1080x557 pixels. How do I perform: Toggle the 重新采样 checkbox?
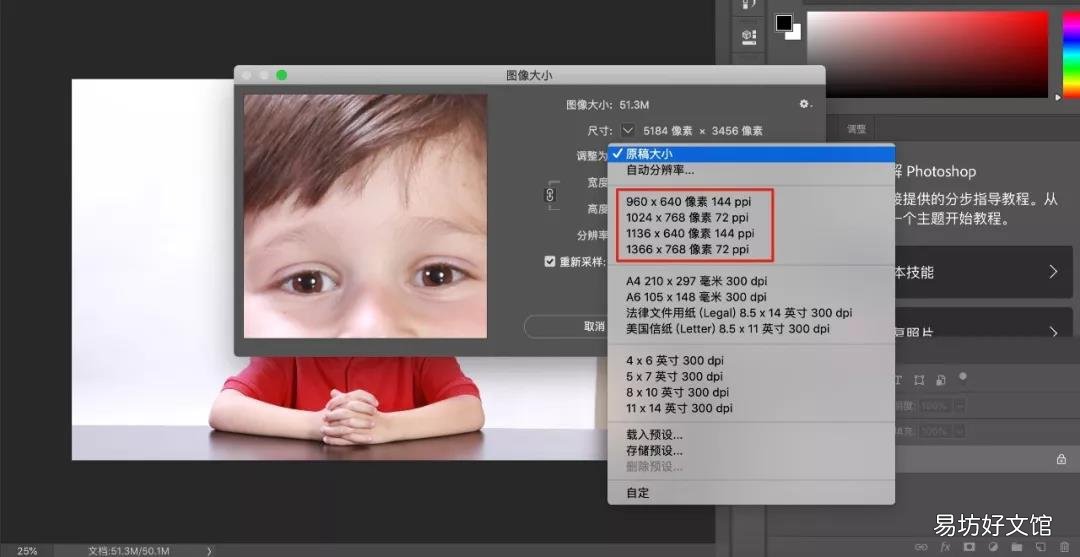(550, 262)
